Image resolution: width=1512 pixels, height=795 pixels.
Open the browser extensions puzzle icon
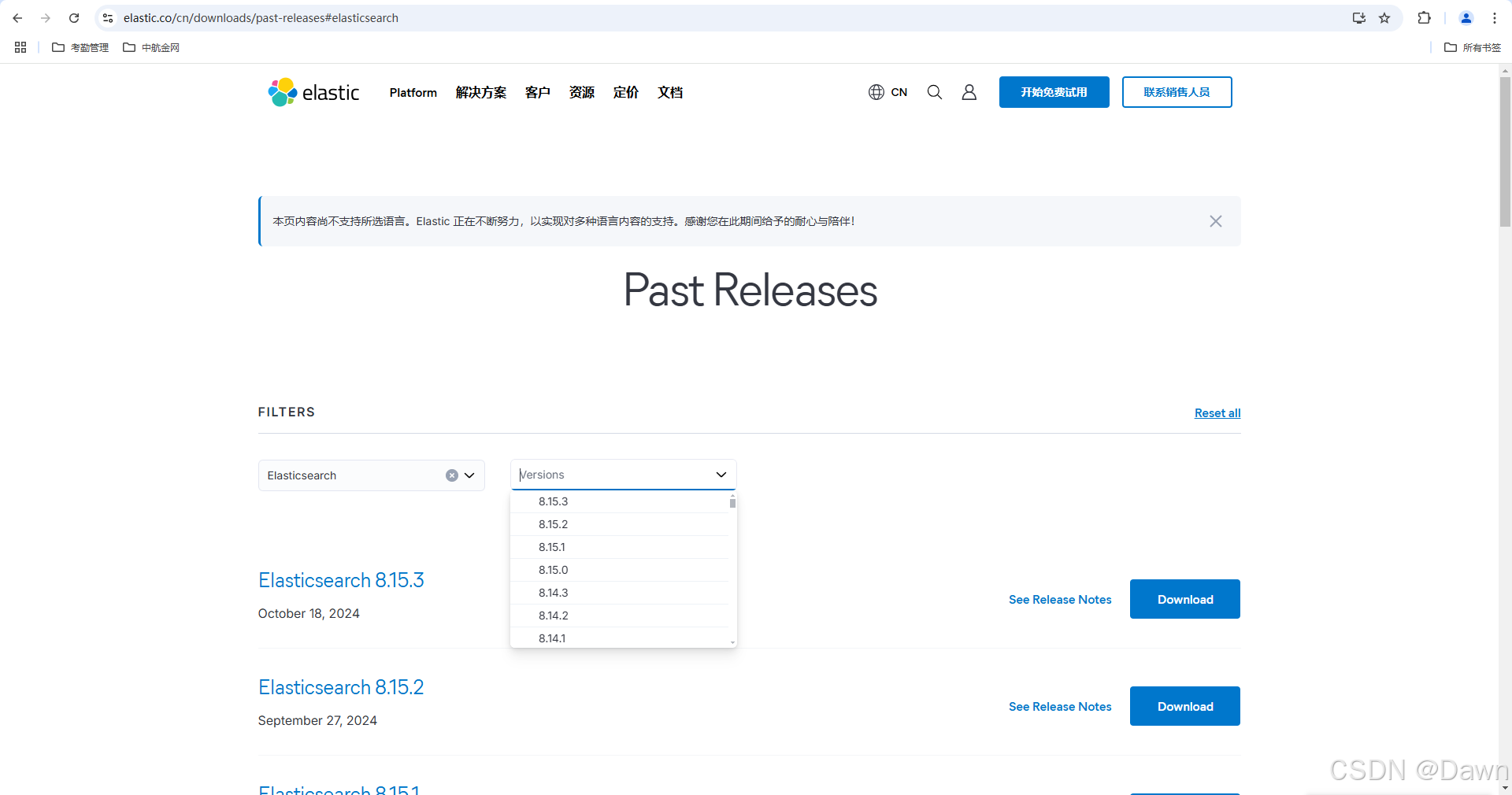(1425, 17)
